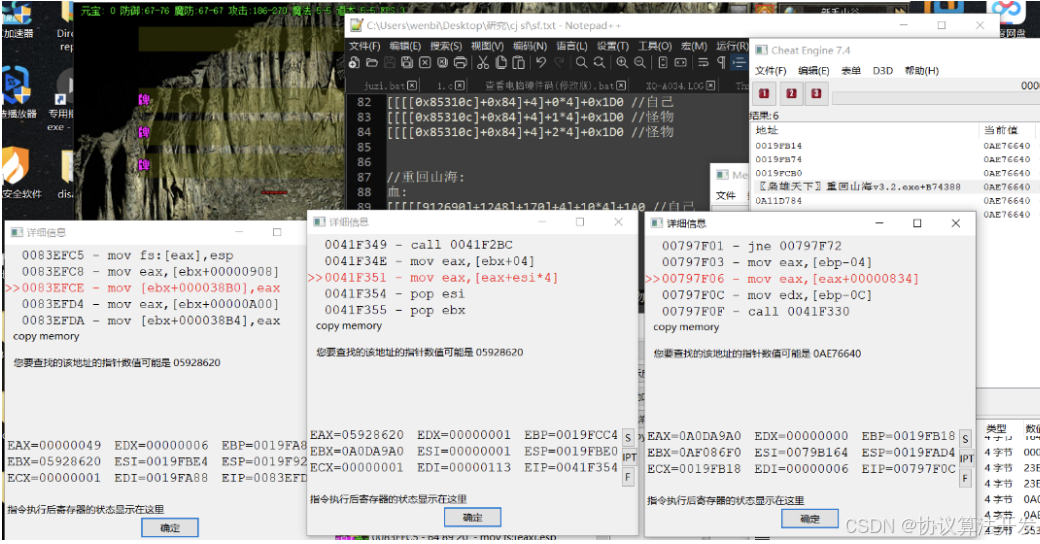Click the Cheat Engine scan progress bar
The width and height of the screenshot is (1040, 544).
935,98
